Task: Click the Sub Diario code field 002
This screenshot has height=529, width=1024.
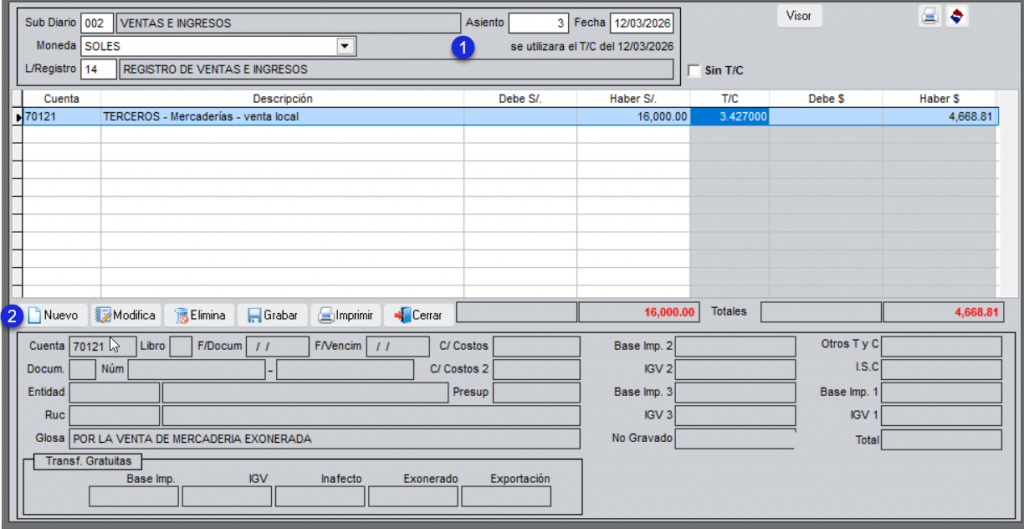Action: coord(97,24)
